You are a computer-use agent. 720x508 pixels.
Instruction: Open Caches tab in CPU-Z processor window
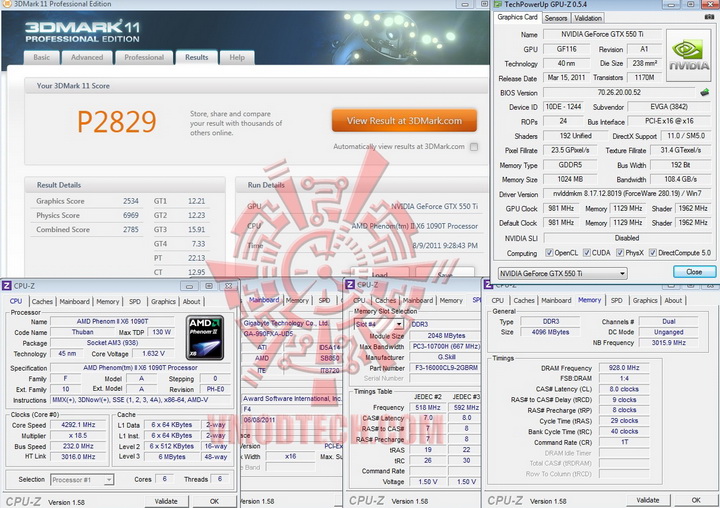pos(42,301)
